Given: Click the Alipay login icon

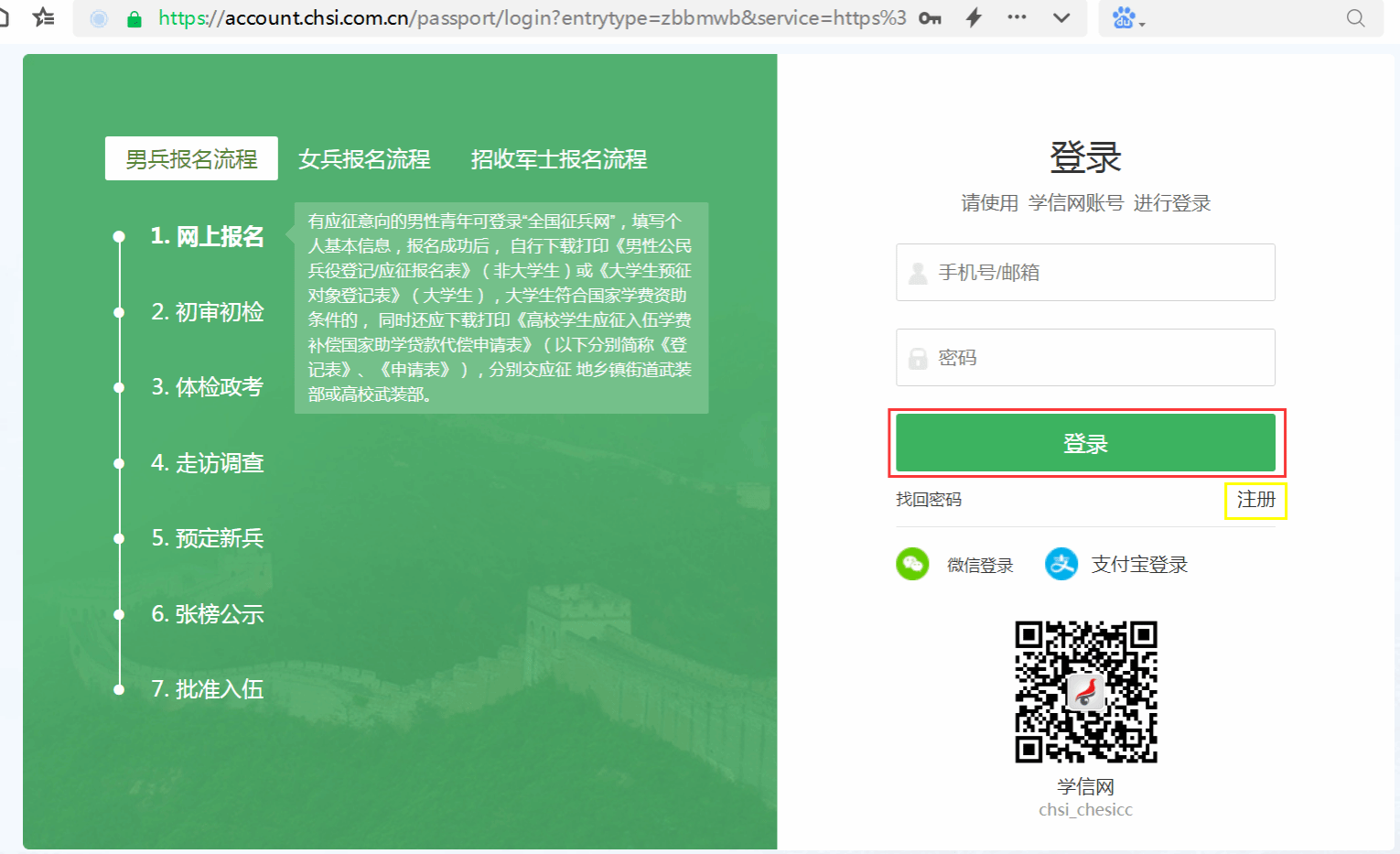Looking at the screenshot, I should tap(1061, 564).
